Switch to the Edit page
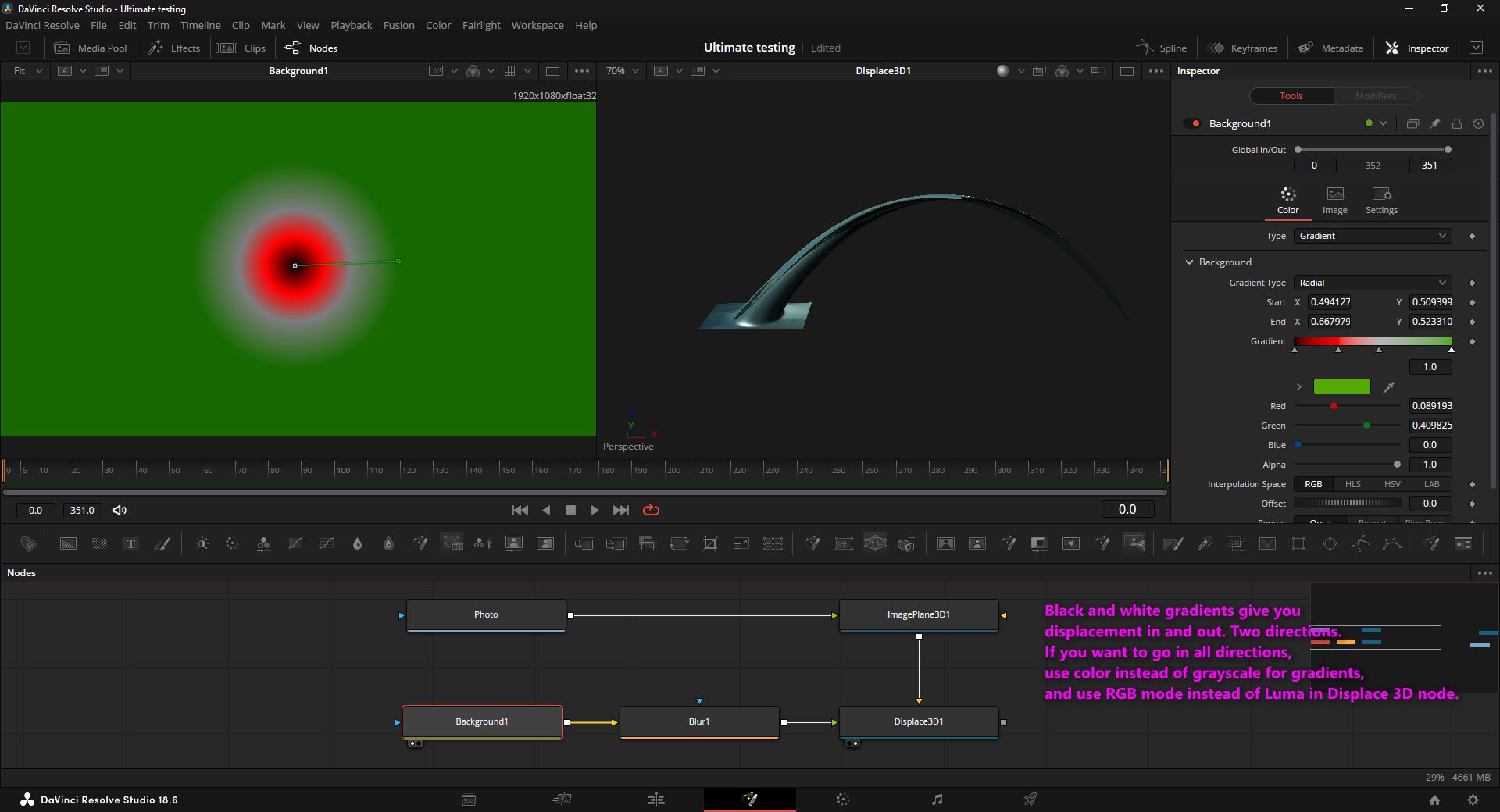Image resolution: width=1500 pixels, height=812 pixels. (656, 800)
